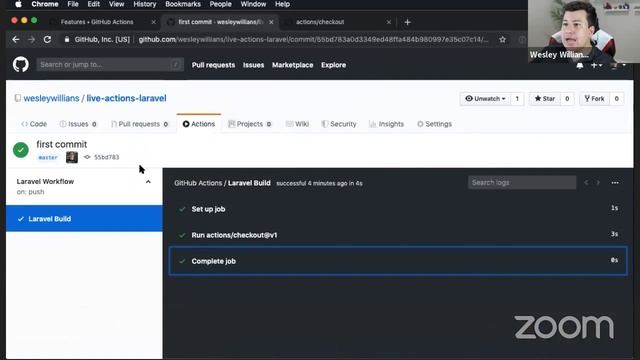Switch to the actions/checkout browser tab
This screenshot has height=360, width=640.
(x=320, y=22)
